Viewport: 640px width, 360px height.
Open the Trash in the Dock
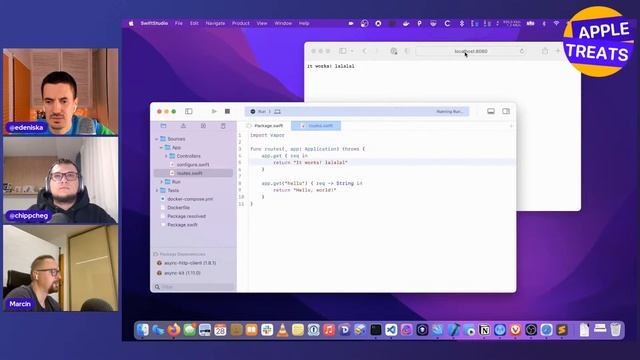pyautogui.click(x=616, y=330)
